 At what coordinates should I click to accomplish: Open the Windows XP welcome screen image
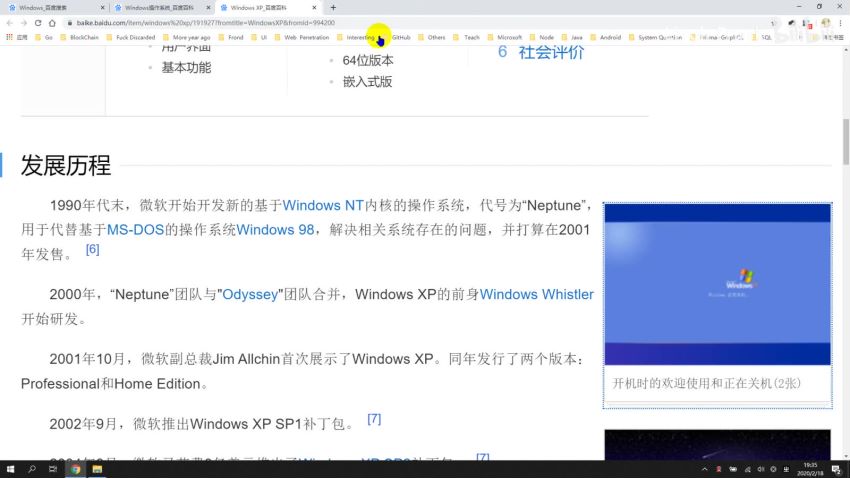click(x=718, y=284)
